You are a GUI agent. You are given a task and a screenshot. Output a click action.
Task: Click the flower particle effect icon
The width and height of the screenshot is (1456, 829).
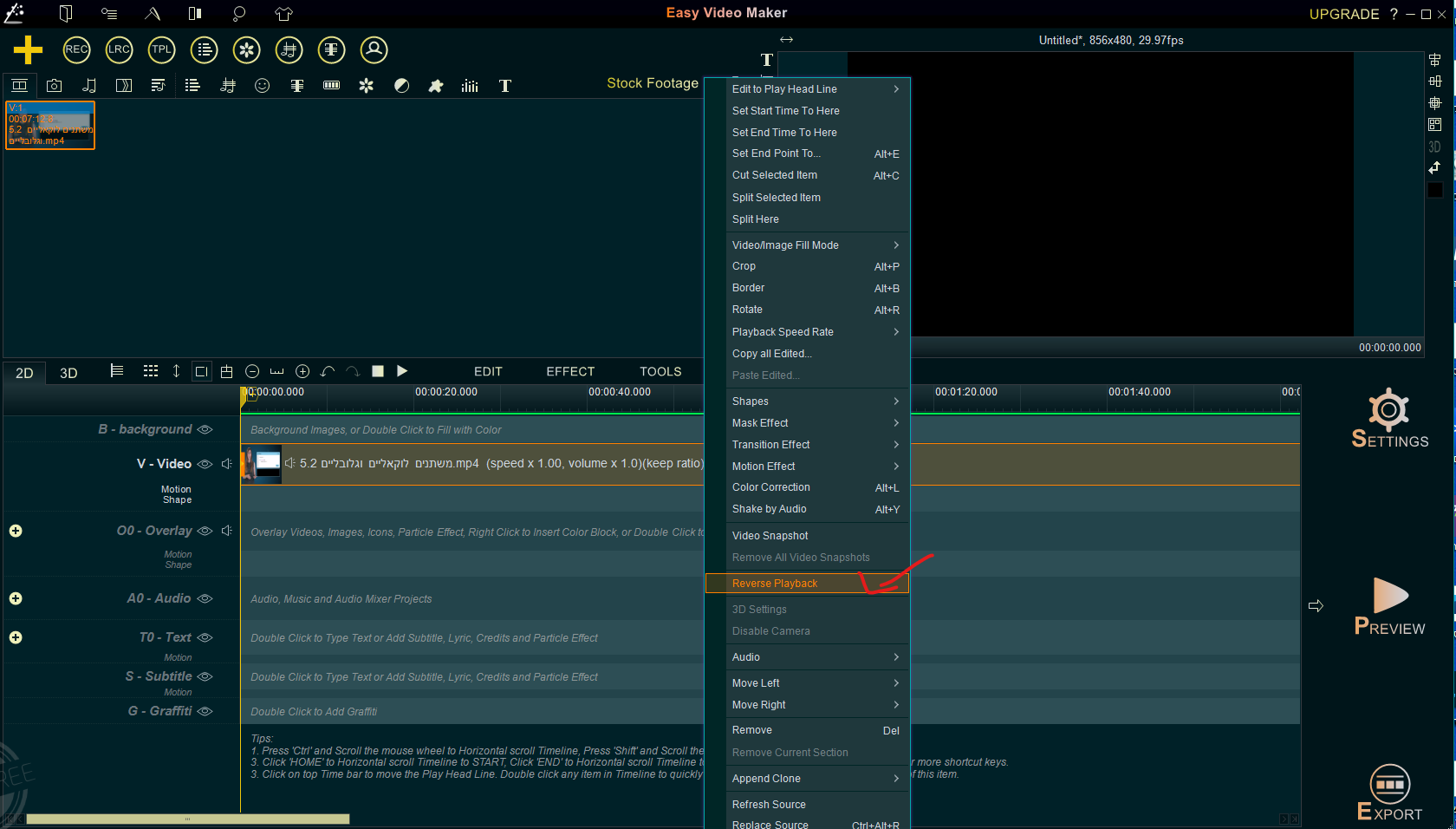pyautogui.click(x=367, y=85)
